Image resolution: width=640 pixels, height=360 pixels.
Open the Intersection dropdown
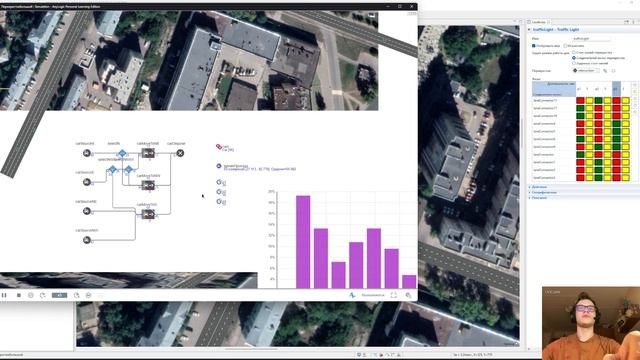point(586,71)
